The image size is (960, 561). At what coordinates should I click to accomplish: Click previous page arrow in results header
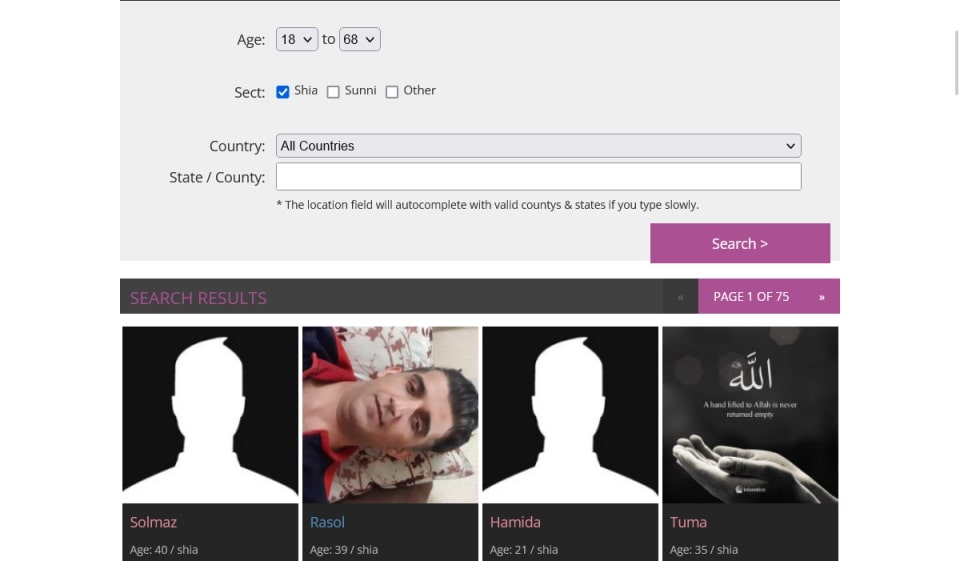(x=681, y=297)
